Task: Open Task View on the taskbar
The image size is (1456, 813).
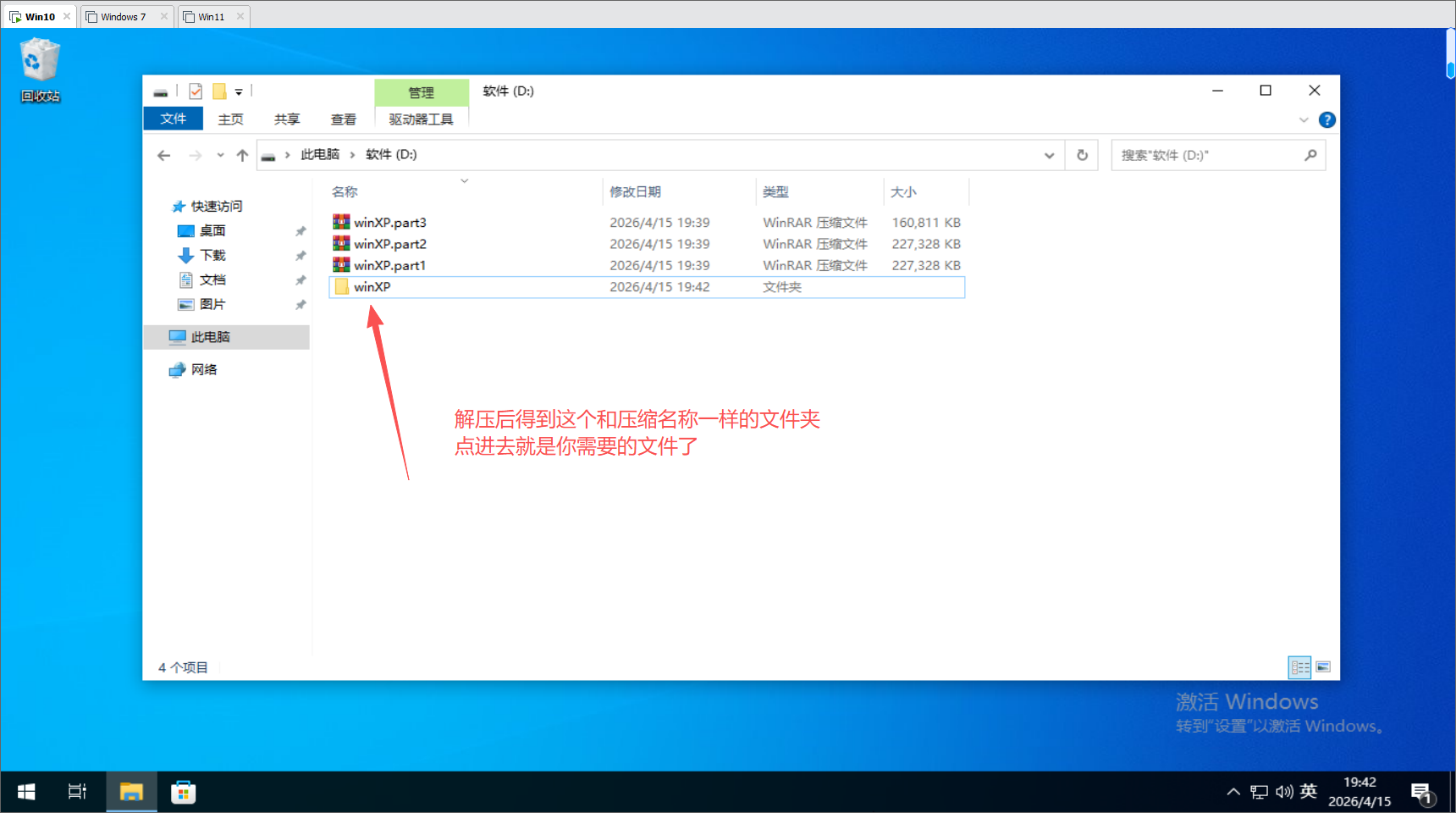Action: [77, 792]
